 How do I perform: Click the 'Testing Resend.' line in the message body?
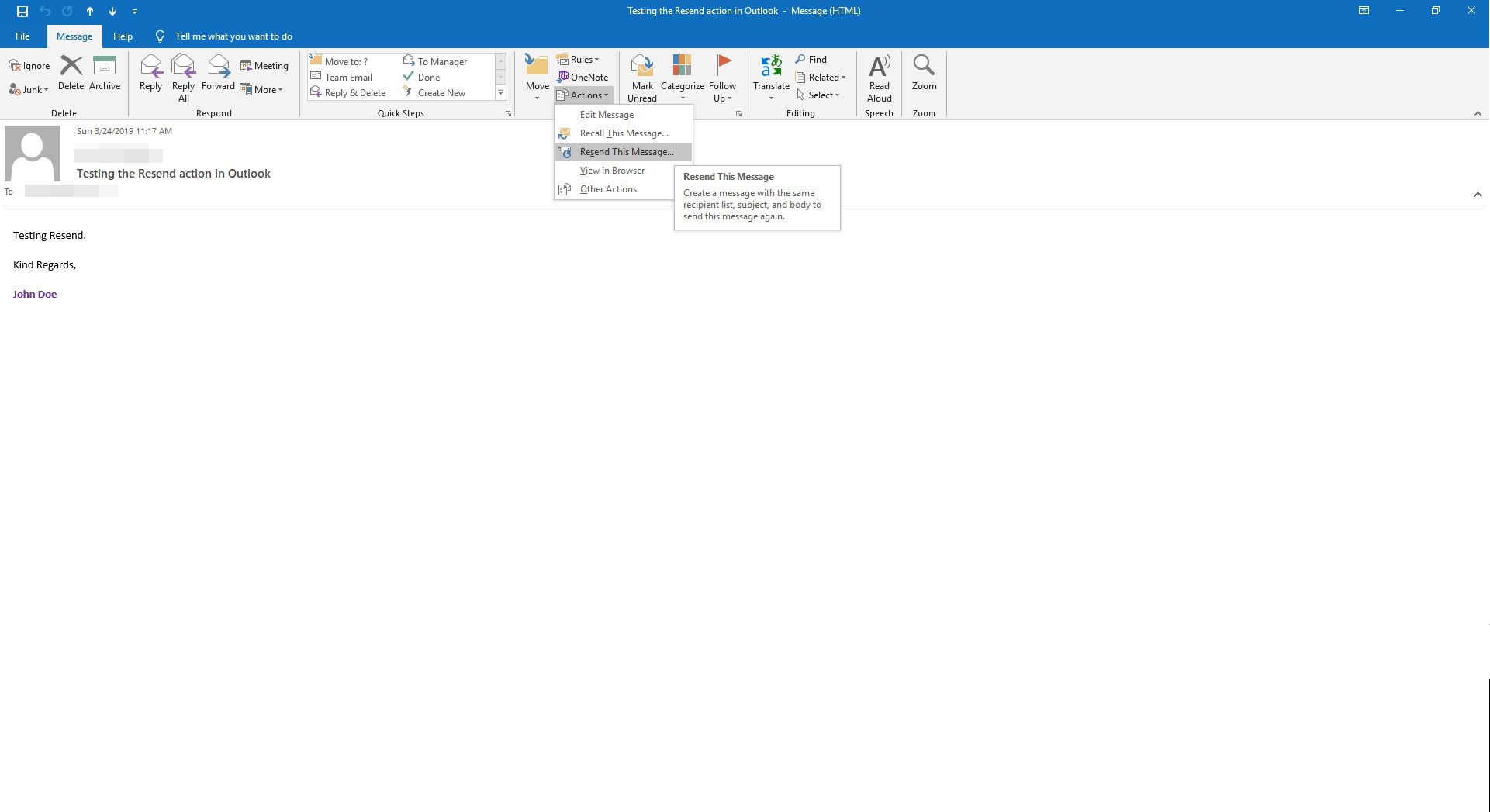[50, 236]
